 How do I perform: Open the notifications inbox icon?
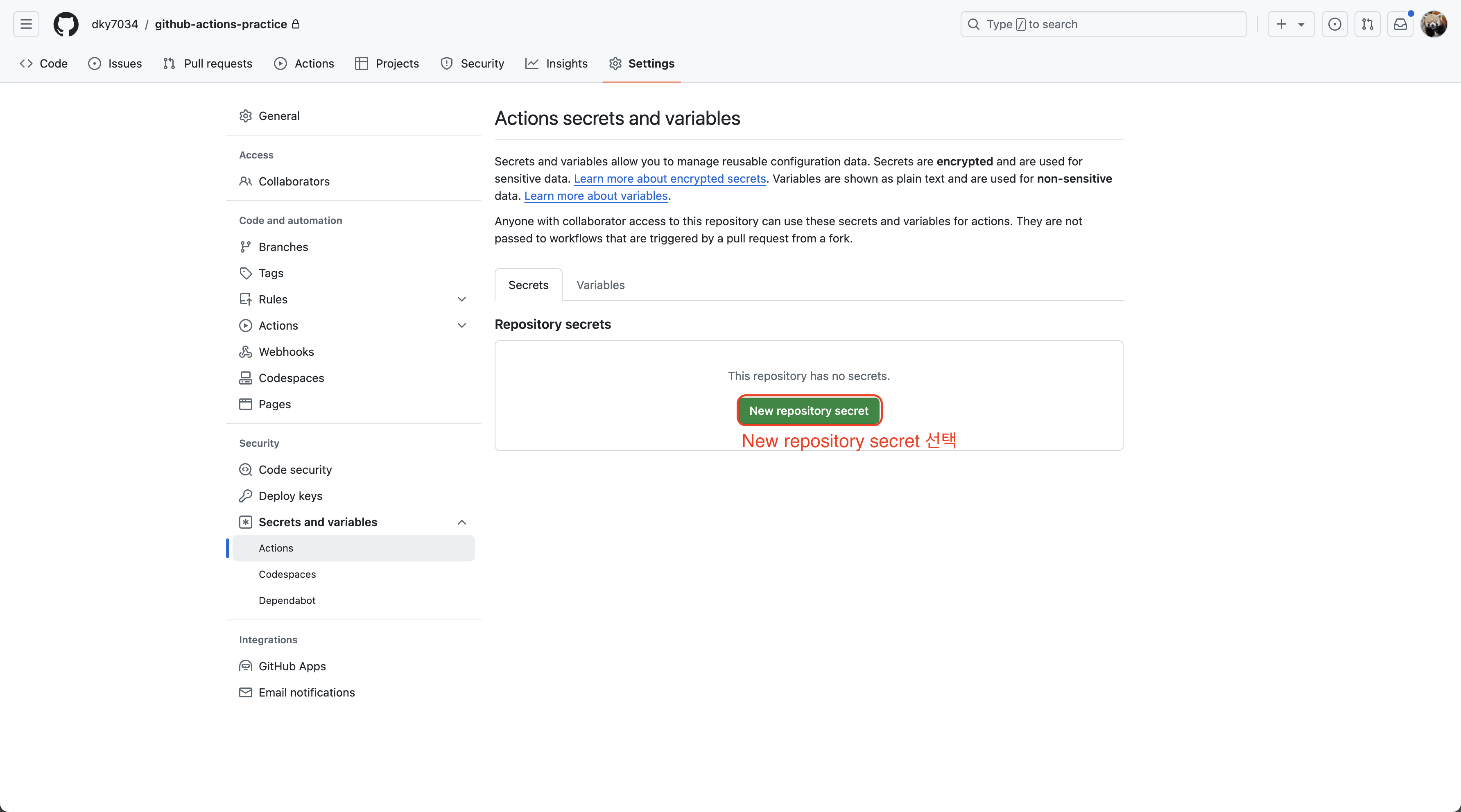(1400, 25)
